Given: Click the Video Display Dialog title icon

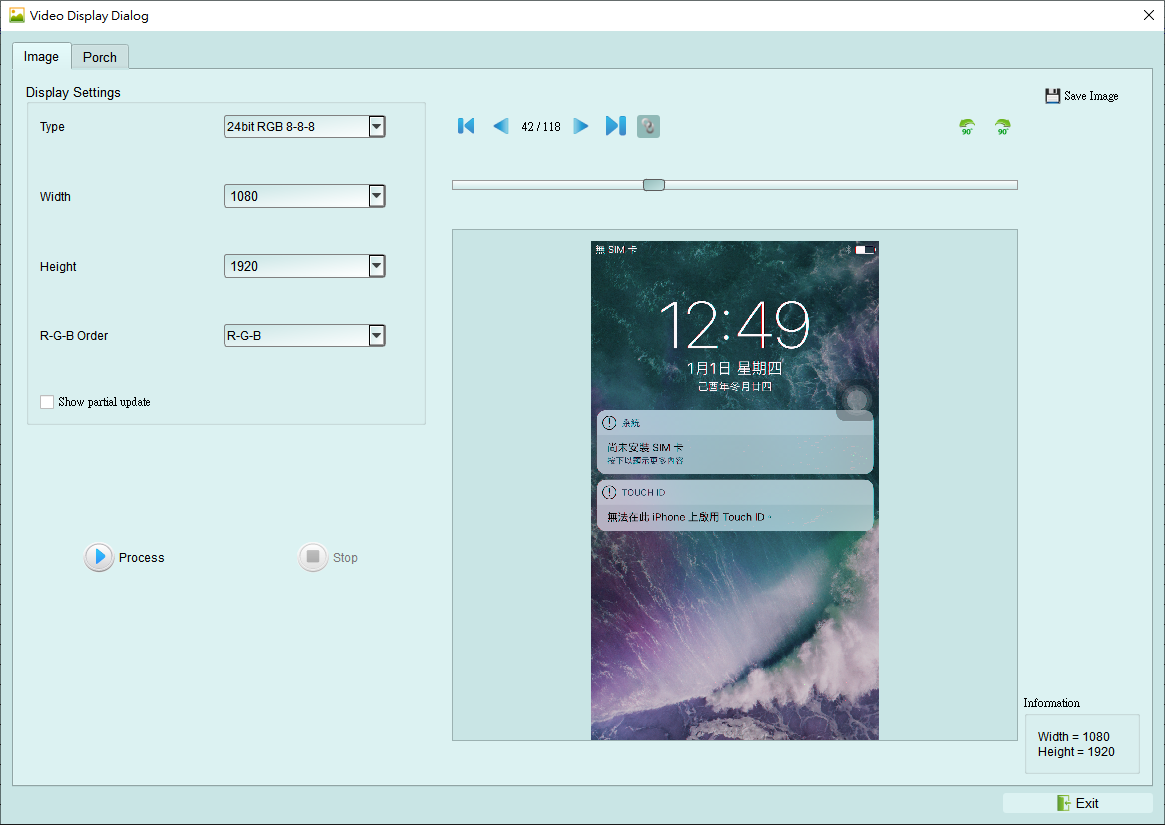Looking at the screenshot, I should click(x=16, y=15).
